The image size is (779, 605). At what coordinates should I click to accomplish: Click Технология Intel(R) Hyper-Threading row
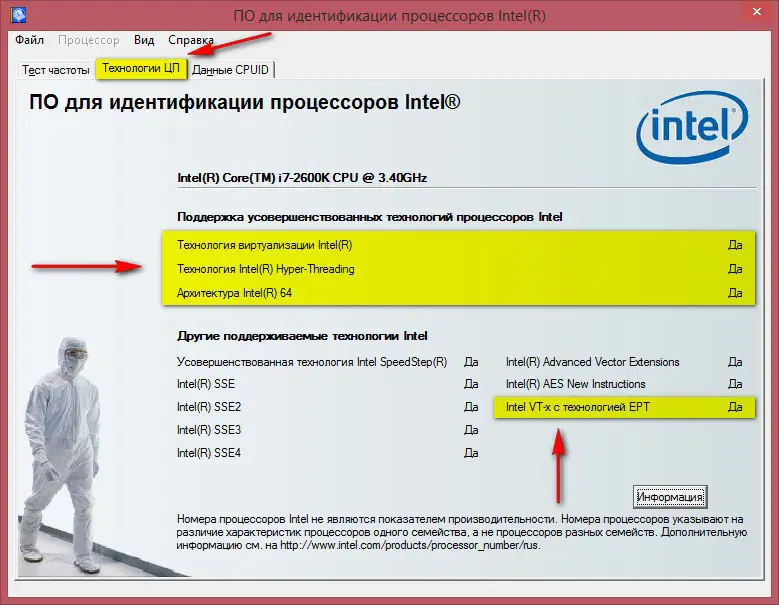[459, 269]
